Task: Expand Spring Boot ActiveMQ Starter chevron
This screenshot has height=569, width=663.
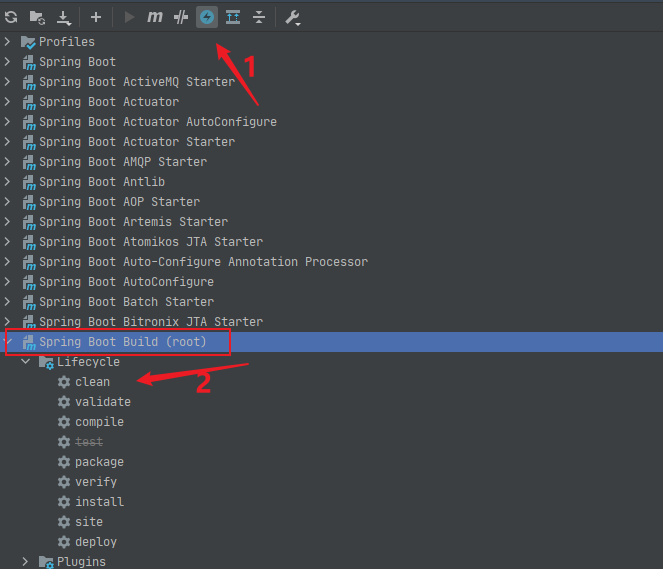Action: tap(7, 82)
